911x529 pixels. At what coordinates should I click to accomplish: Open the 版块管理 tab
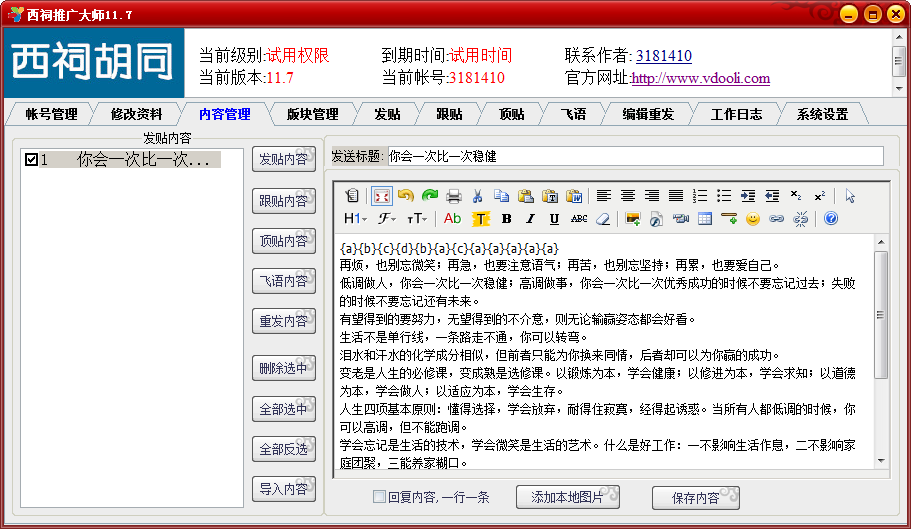[313, 114]
